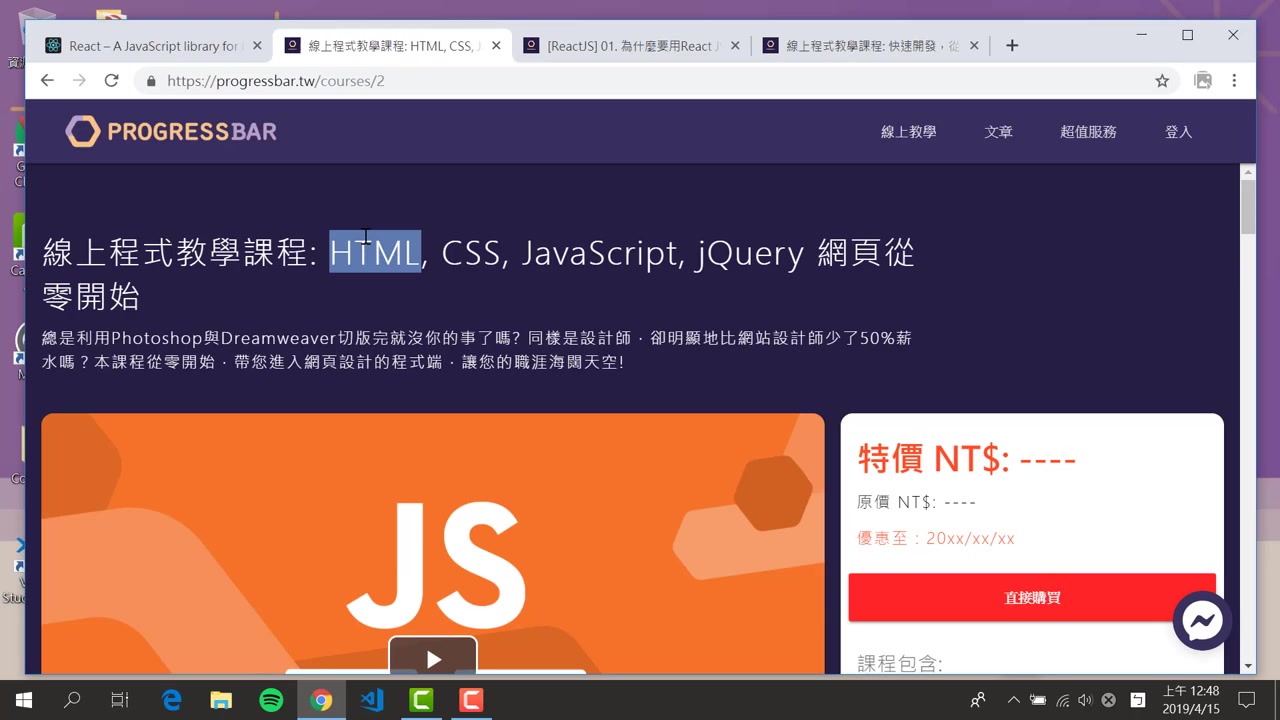Open a new tab with the plus button

coord(1012,45)
